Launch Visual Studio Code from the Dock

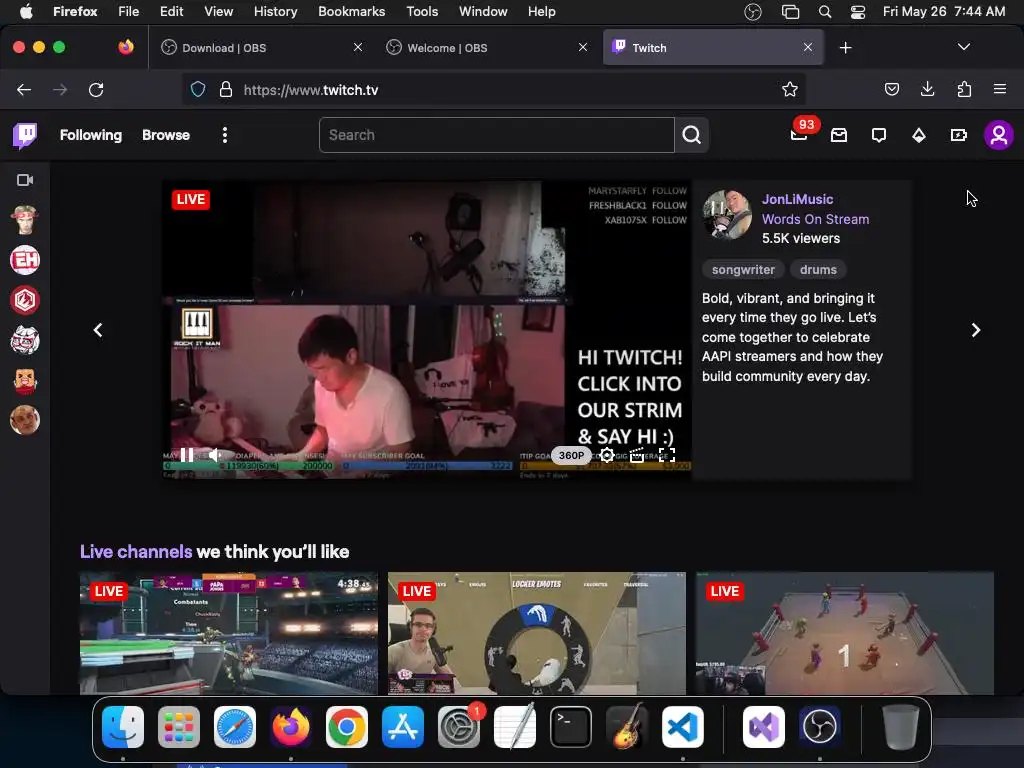[682, 727]
